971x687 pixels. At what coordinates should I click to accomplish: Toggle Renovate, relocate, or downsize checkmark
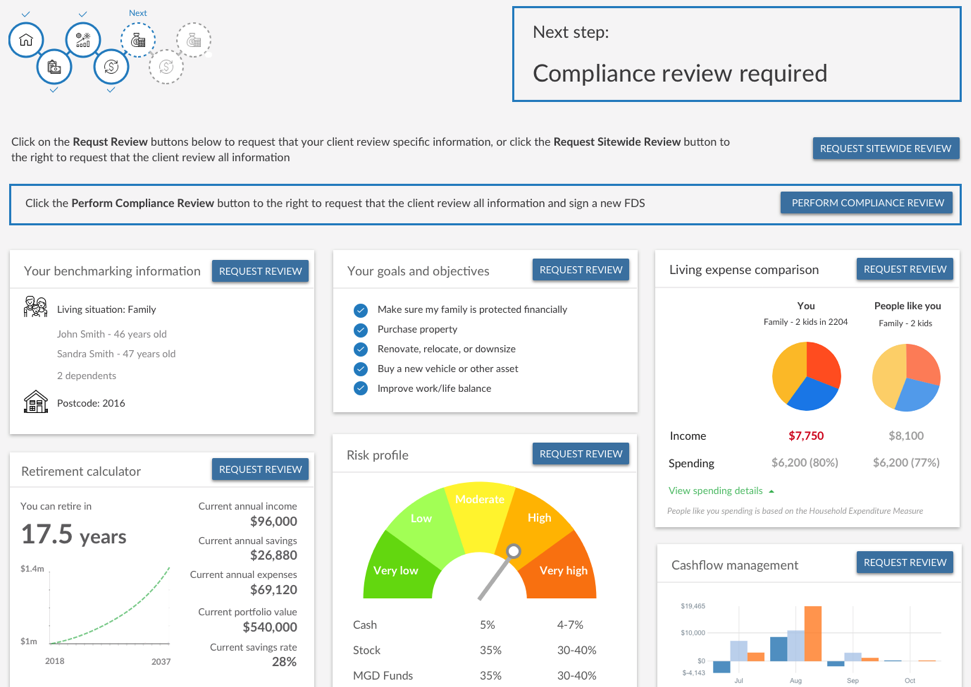360,349
